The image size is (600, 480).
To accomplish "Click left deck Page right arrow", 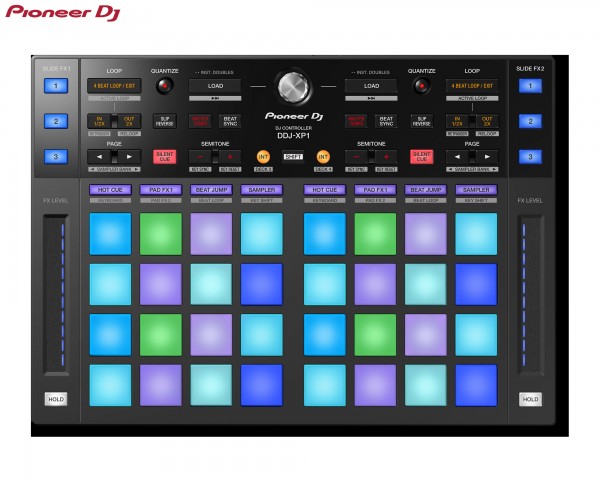I will (129, 157).
